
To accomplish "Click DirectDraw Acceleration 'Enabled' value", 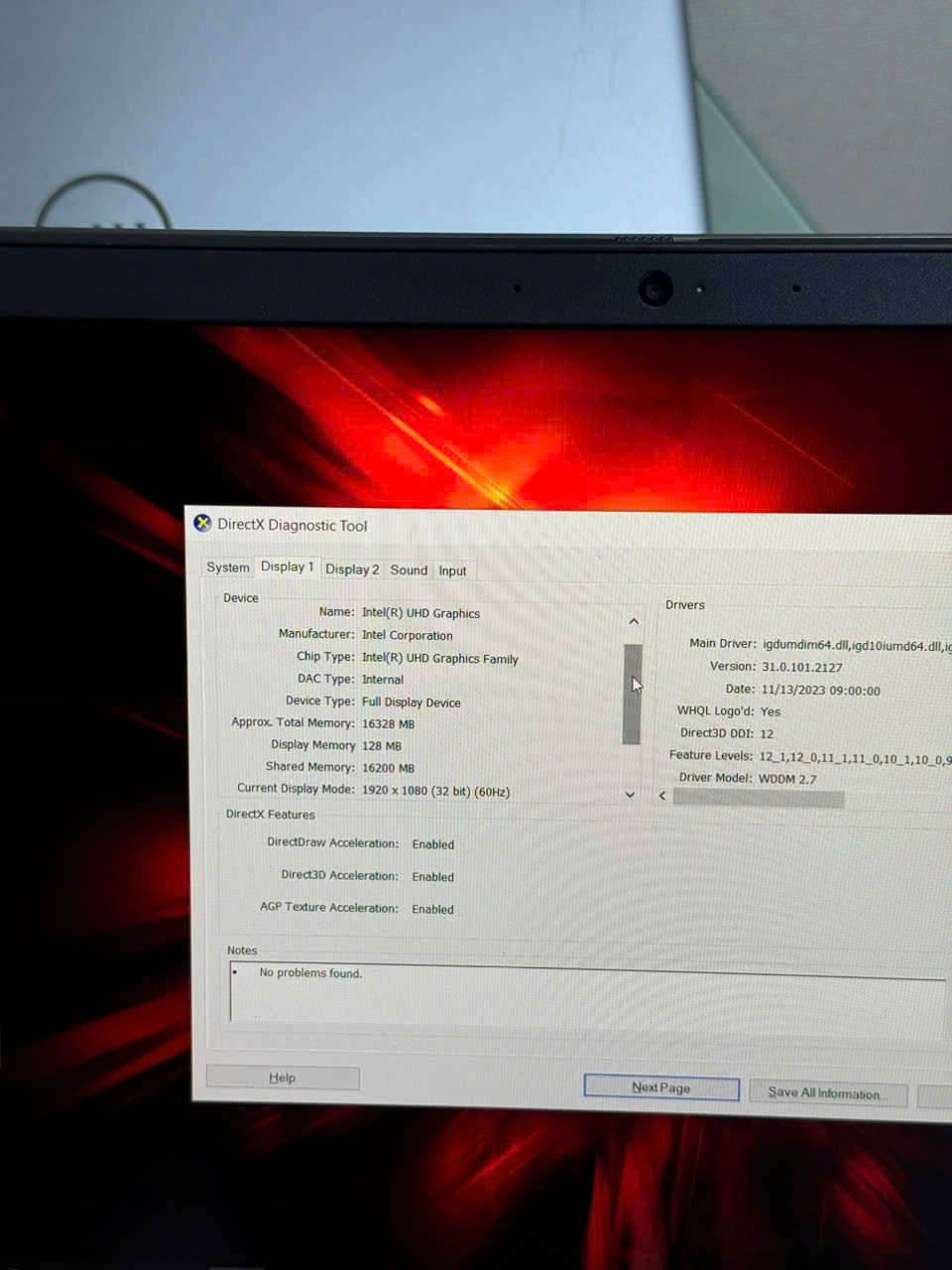I will (x=432, y=844).
